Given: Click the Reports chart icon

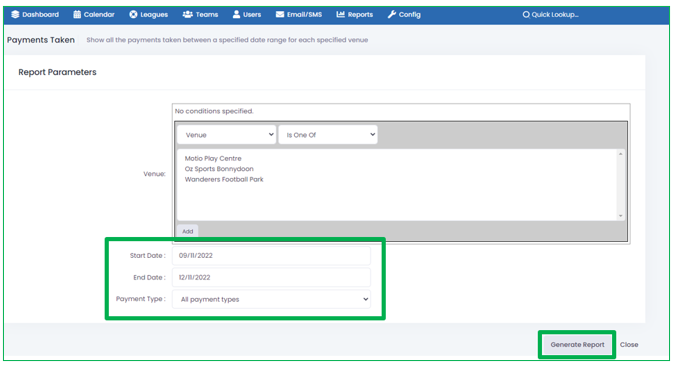Looking at the screenshot, I should 341,14.
